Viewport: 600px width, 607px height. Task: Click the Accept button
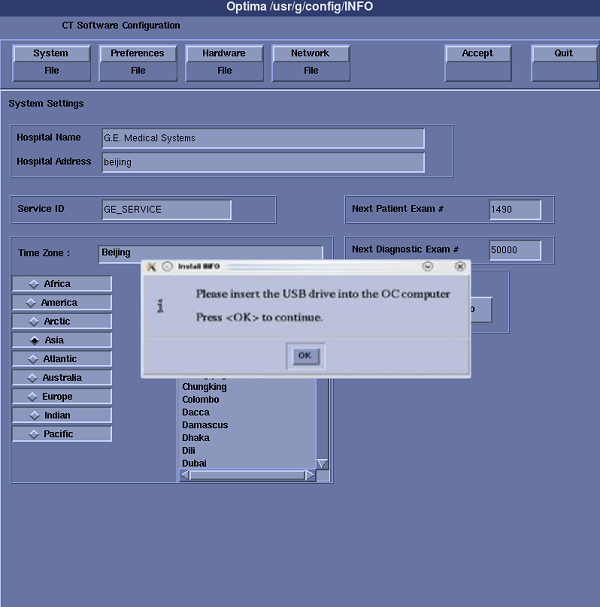pos(477,62)
